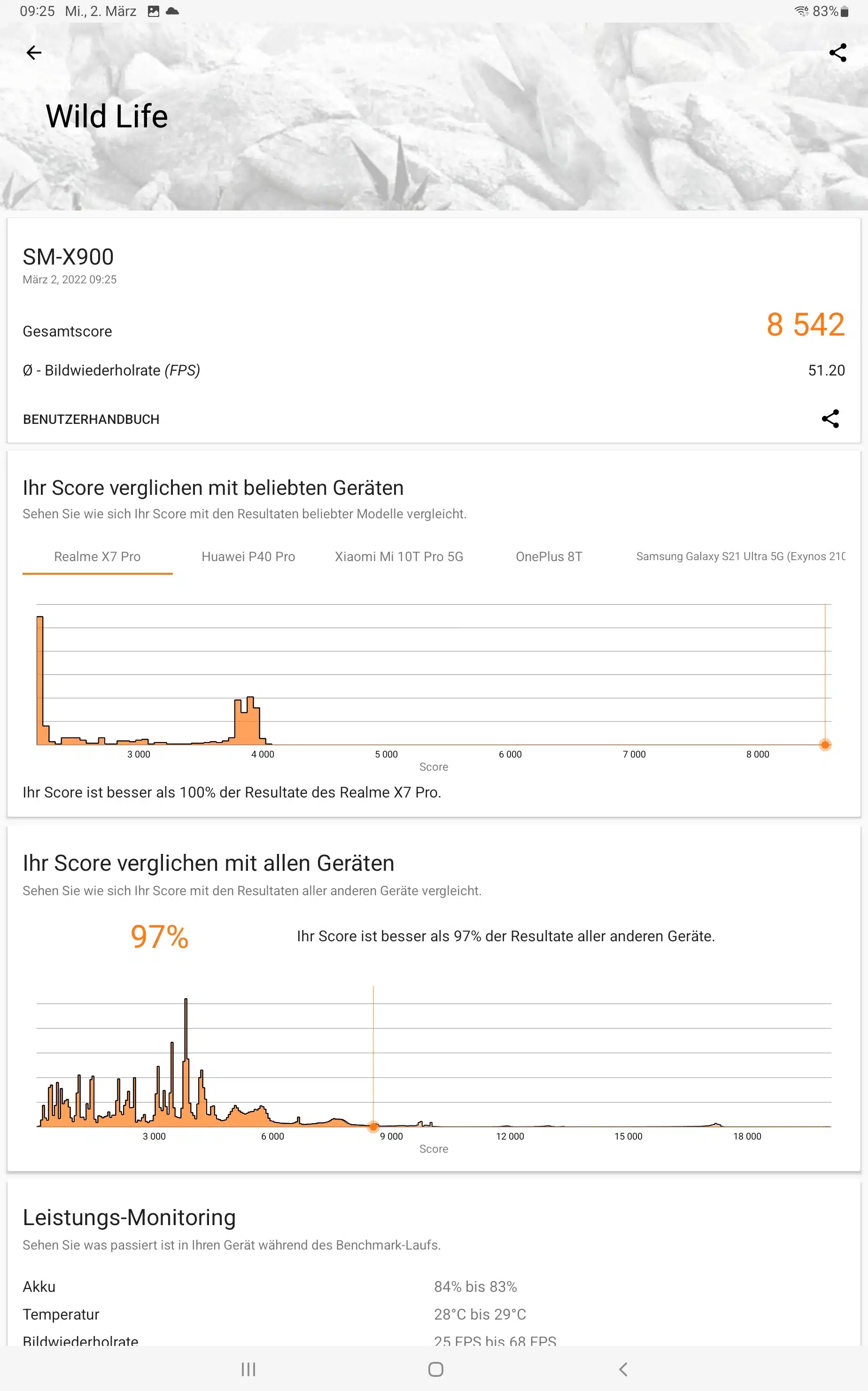Tap the orange score marker on Realme chart
This screenshot has width=868, height=1391.
click(x=825, y=745)
